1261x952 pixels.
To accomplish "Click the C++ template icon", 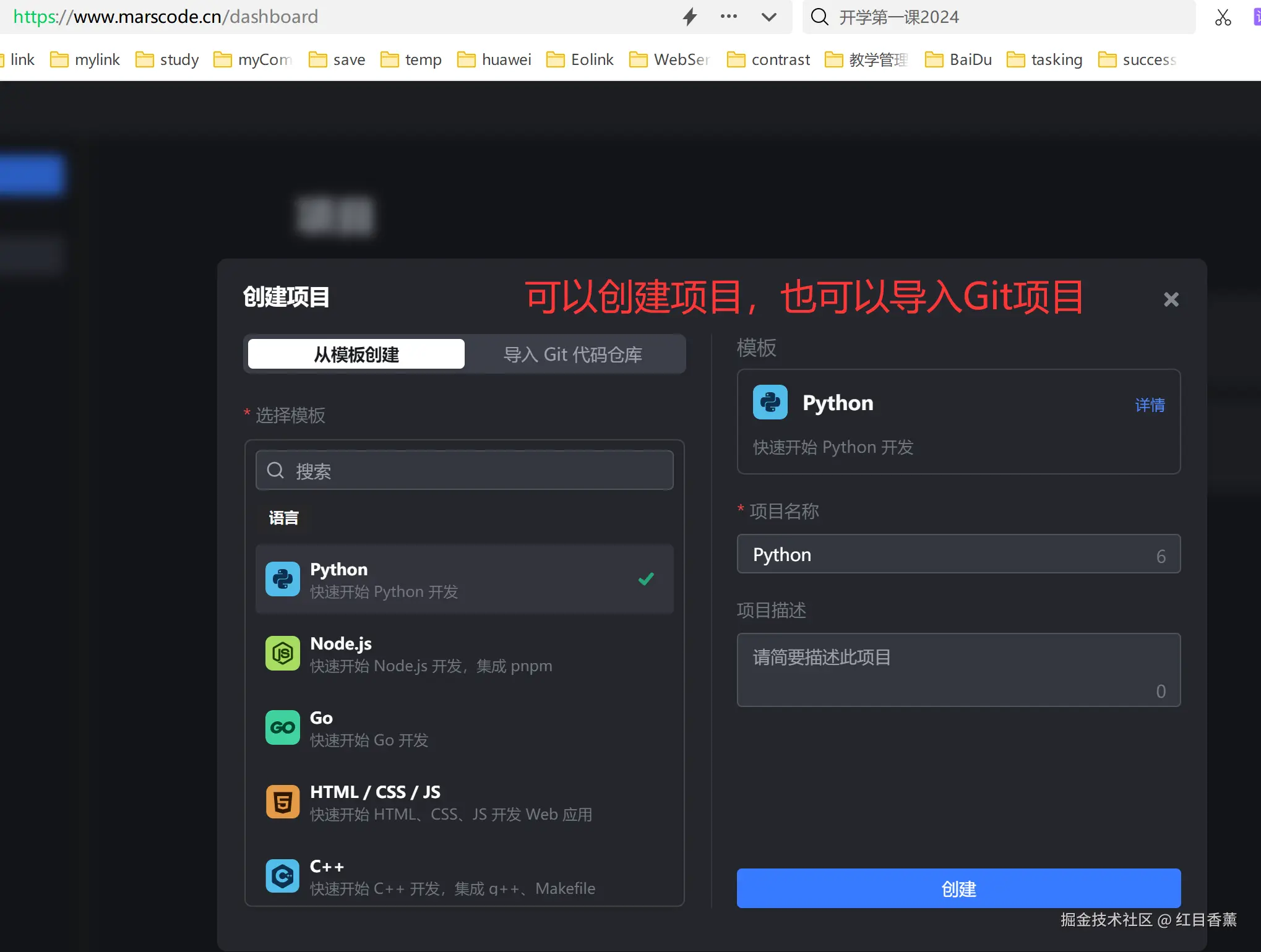I will point(283,876).
